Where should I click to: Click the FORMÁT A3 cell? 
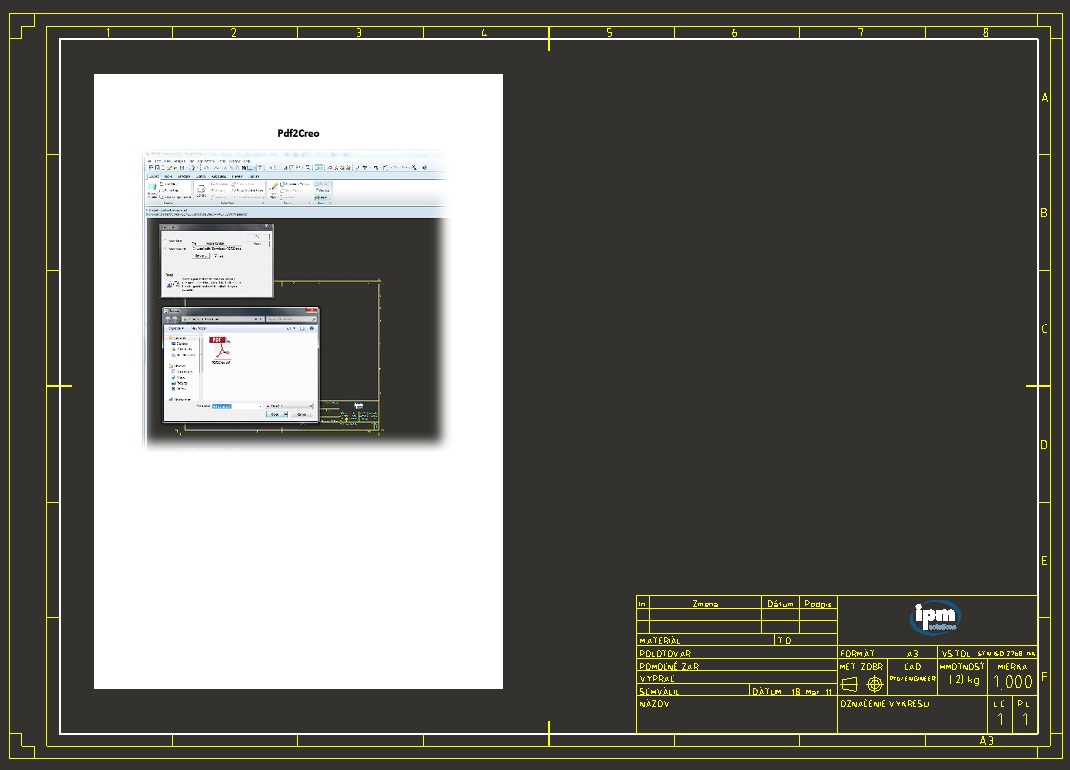886,653
